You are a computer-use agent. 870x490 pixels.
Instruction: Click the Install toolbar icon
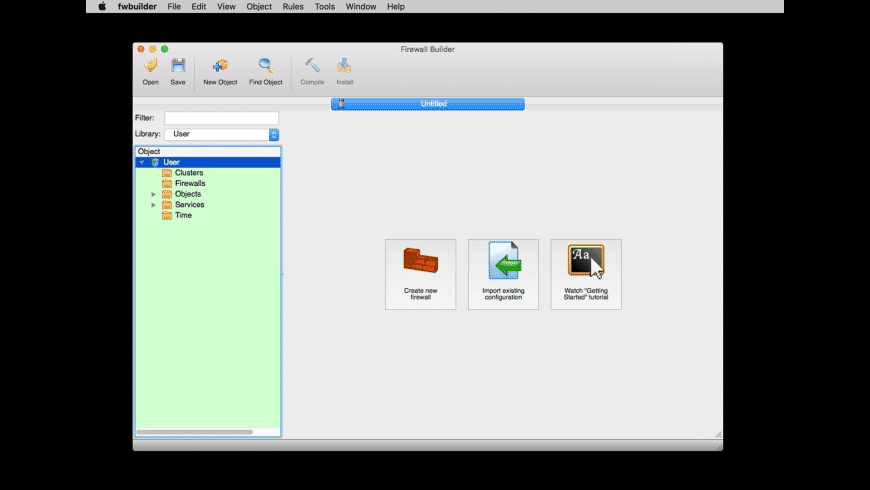[345, 66]
